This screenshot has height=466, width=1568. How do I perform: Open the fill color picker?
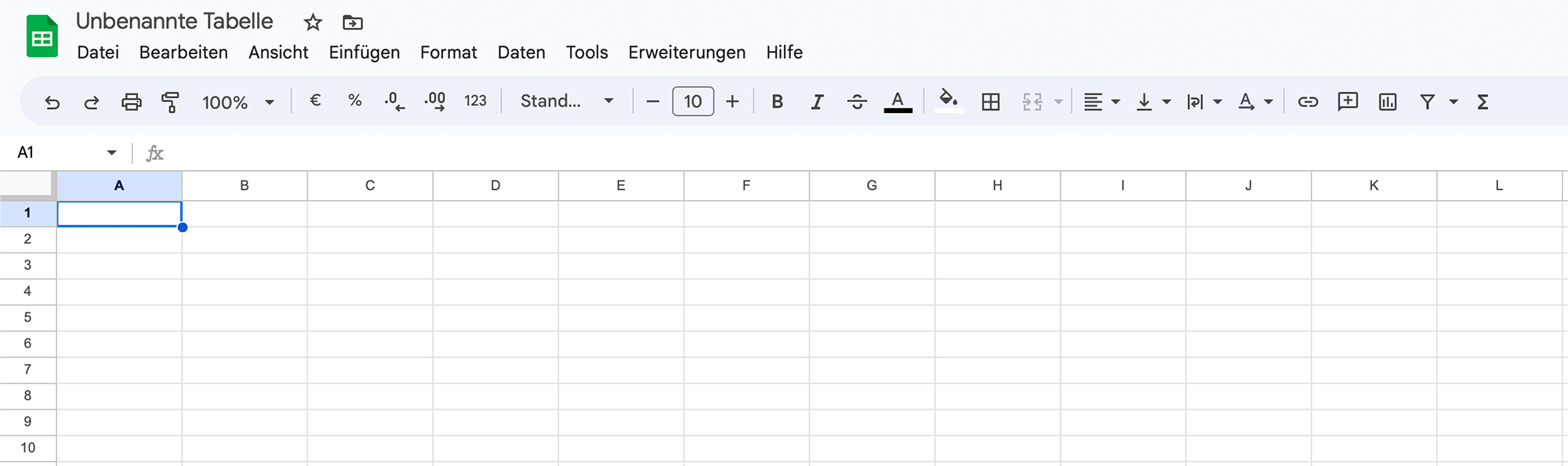pyautogui.click(x=949, y=100)
